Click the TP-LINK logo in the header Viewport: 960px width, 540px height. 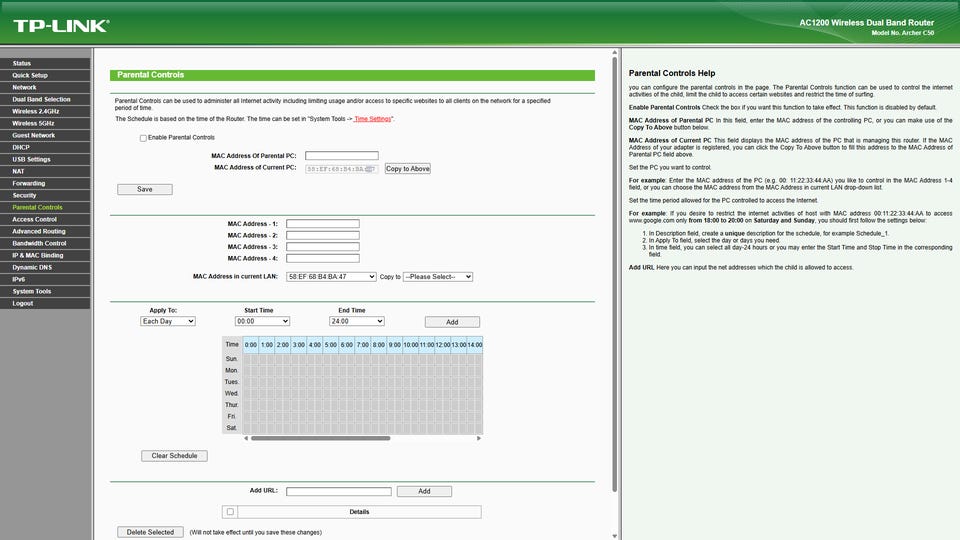pyautogui.click(x=61, y=25)
